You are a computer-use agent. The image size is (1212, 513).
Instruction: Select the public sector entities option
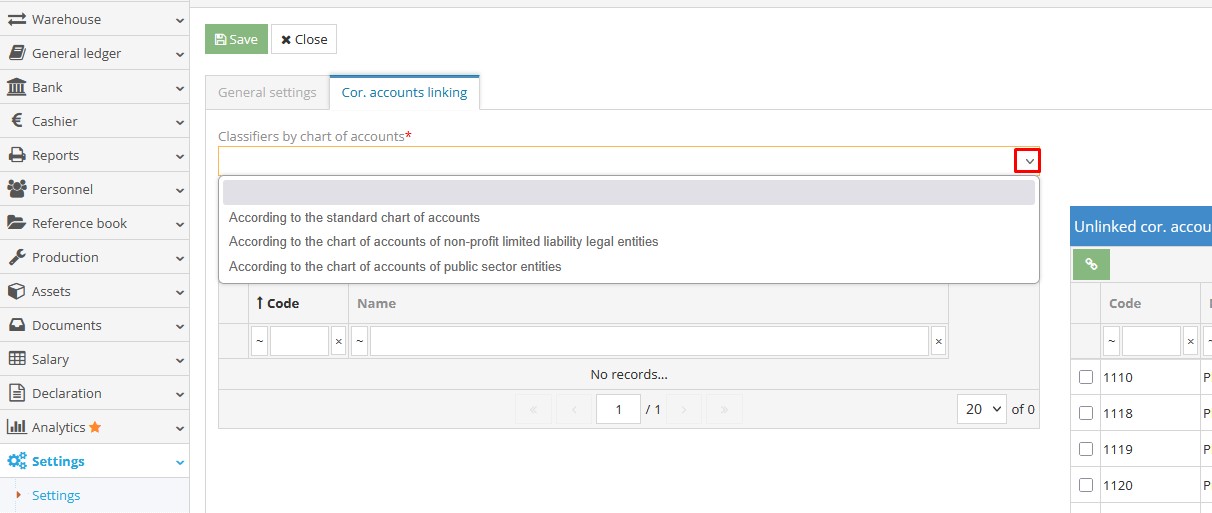[395, 267]
